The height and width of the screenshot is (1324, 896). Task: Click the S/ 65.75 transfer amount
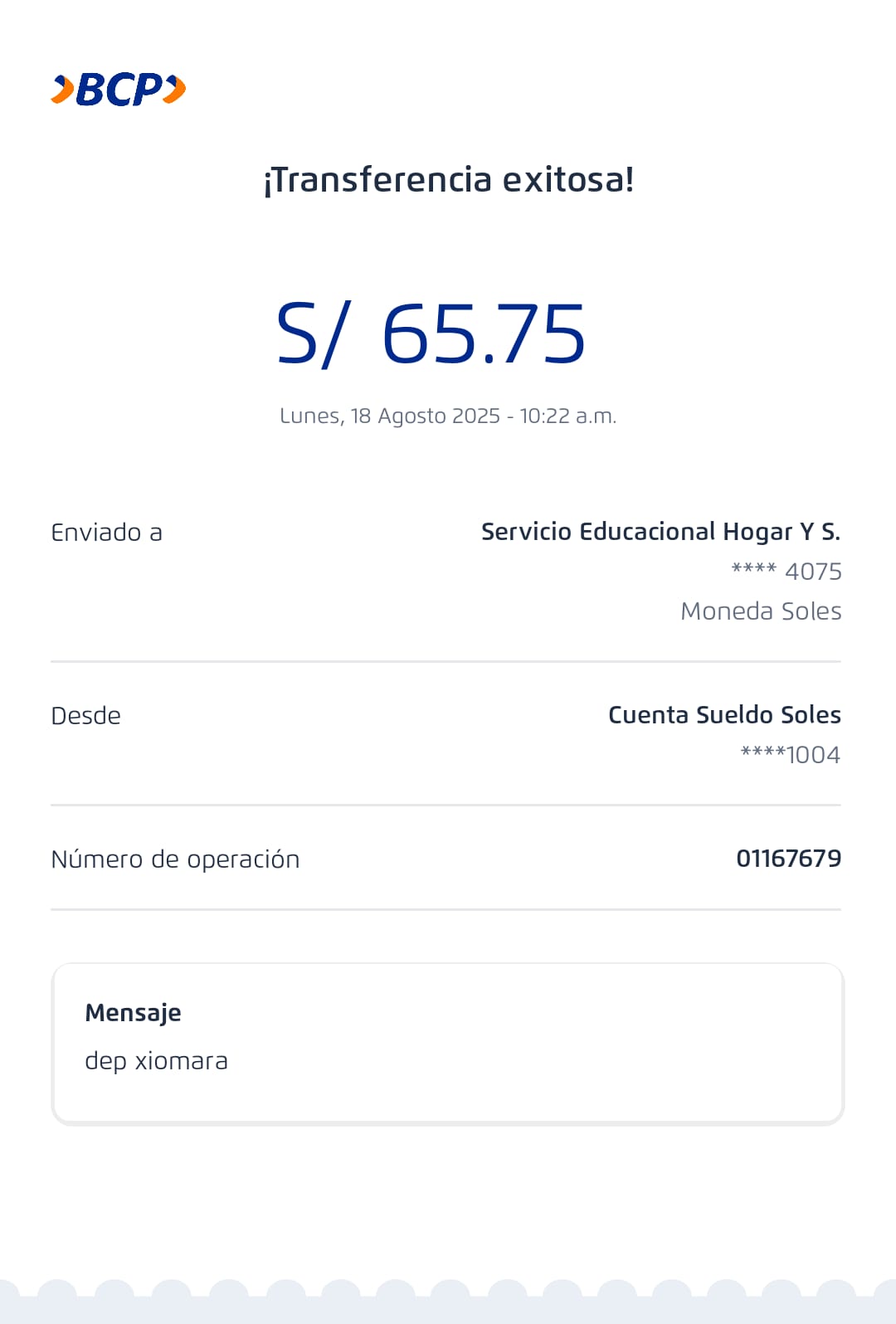431,333
